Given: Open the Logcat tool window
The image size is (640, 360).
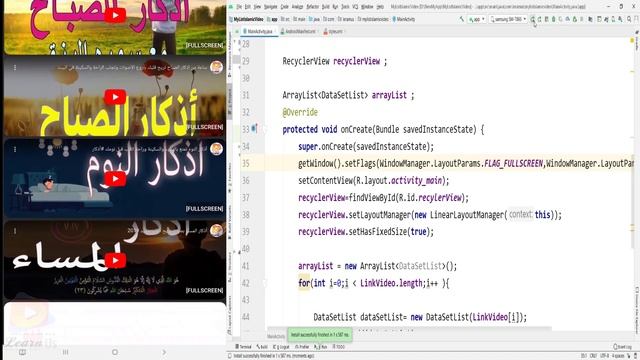Looking at the screenshot, I should (x=281, y=347).
